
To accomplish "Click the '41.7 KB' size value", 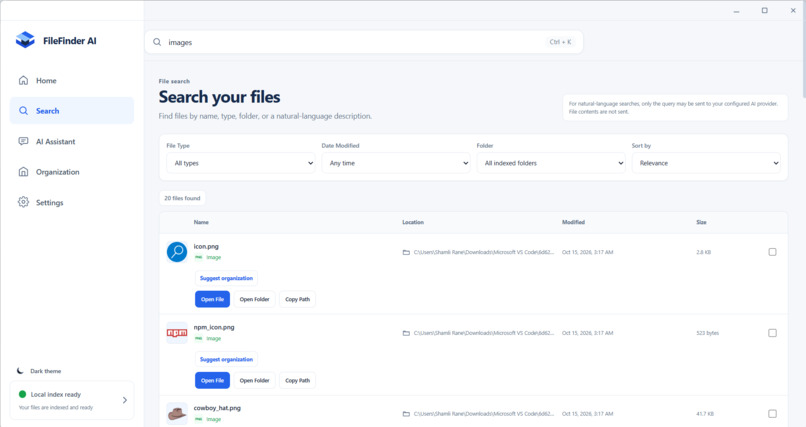I will [705, 414].
